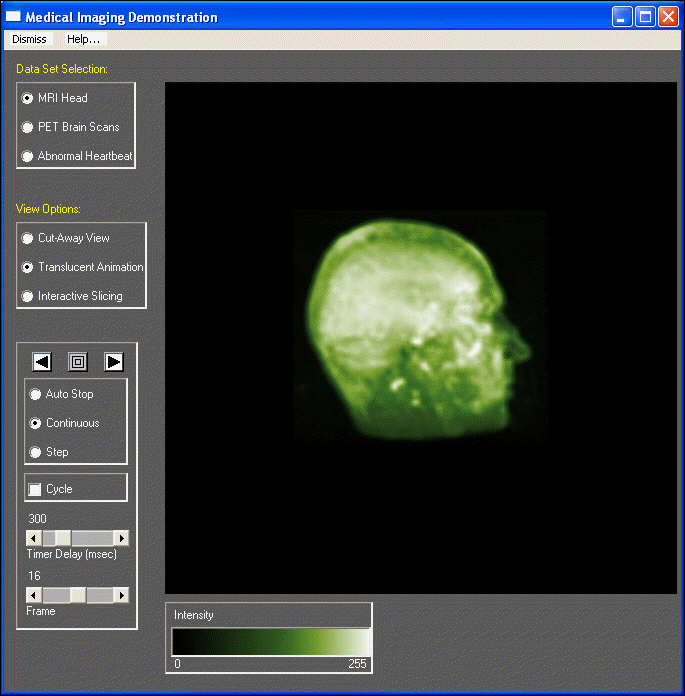Click the Timer Delay slider right arrow
This screenshot has width=685, height=696.
122,538
